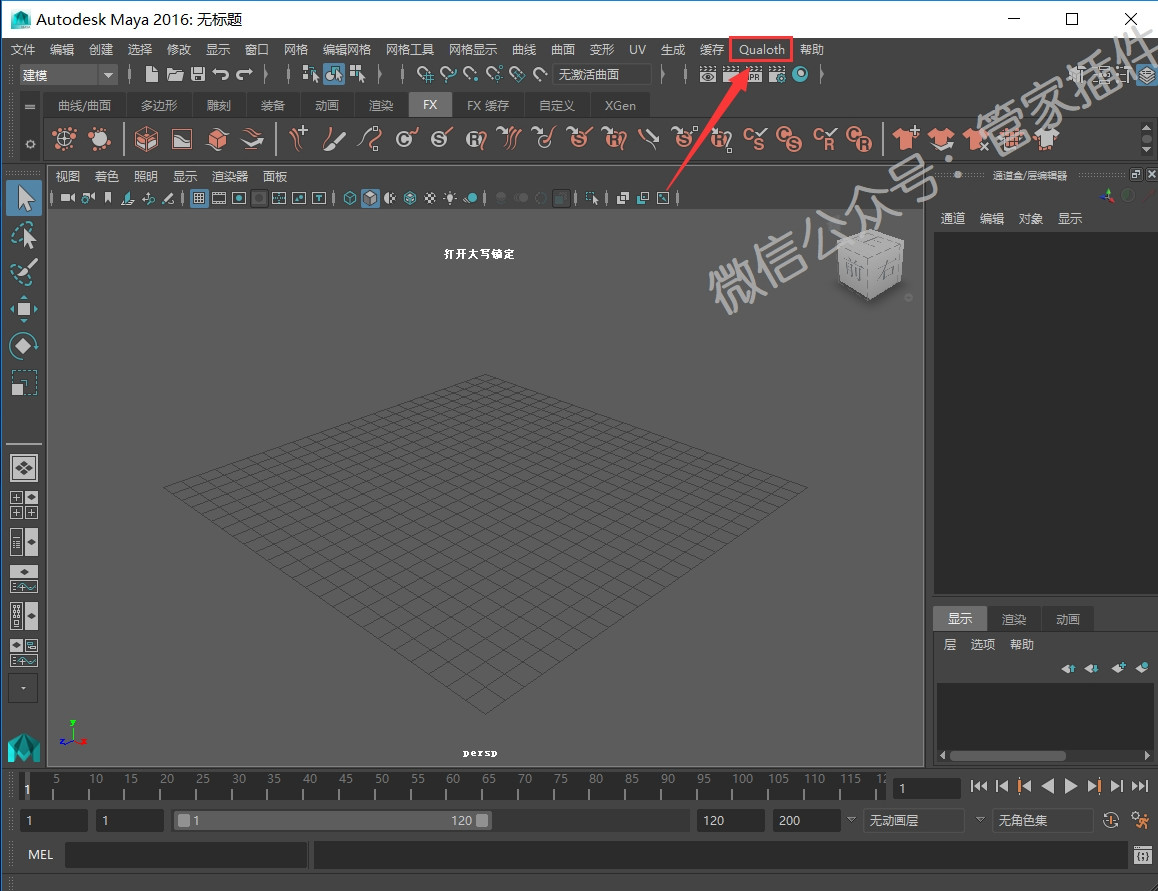Viewport: 1158px width, 891px height.
Task: Open the 选项 menu in layer editor
Action: [982, 644]
